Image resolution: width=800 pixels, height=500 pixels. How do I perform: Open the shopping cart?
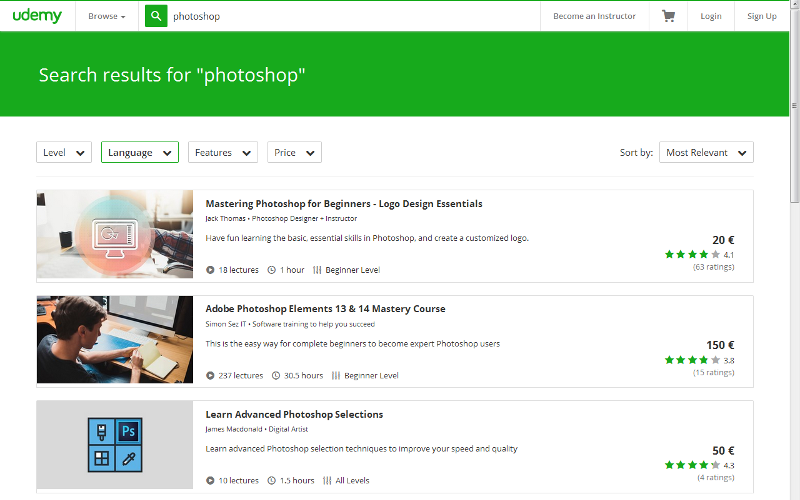668,16
